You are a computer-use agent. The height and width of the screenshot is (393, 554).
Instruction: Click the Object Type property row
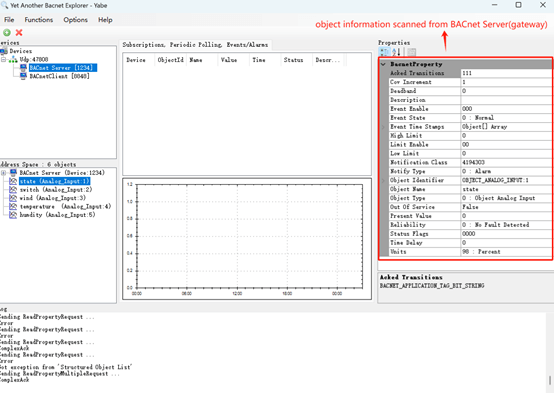point(470,198)
